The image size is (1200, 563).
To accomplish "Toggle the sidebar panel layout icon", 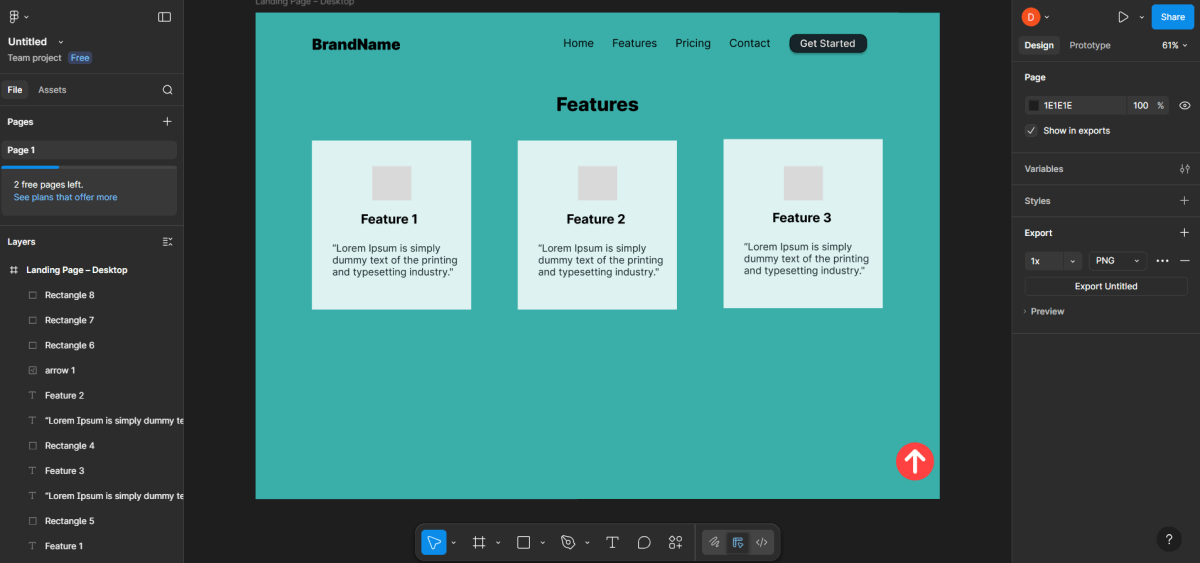I will [x=164, y=17].
